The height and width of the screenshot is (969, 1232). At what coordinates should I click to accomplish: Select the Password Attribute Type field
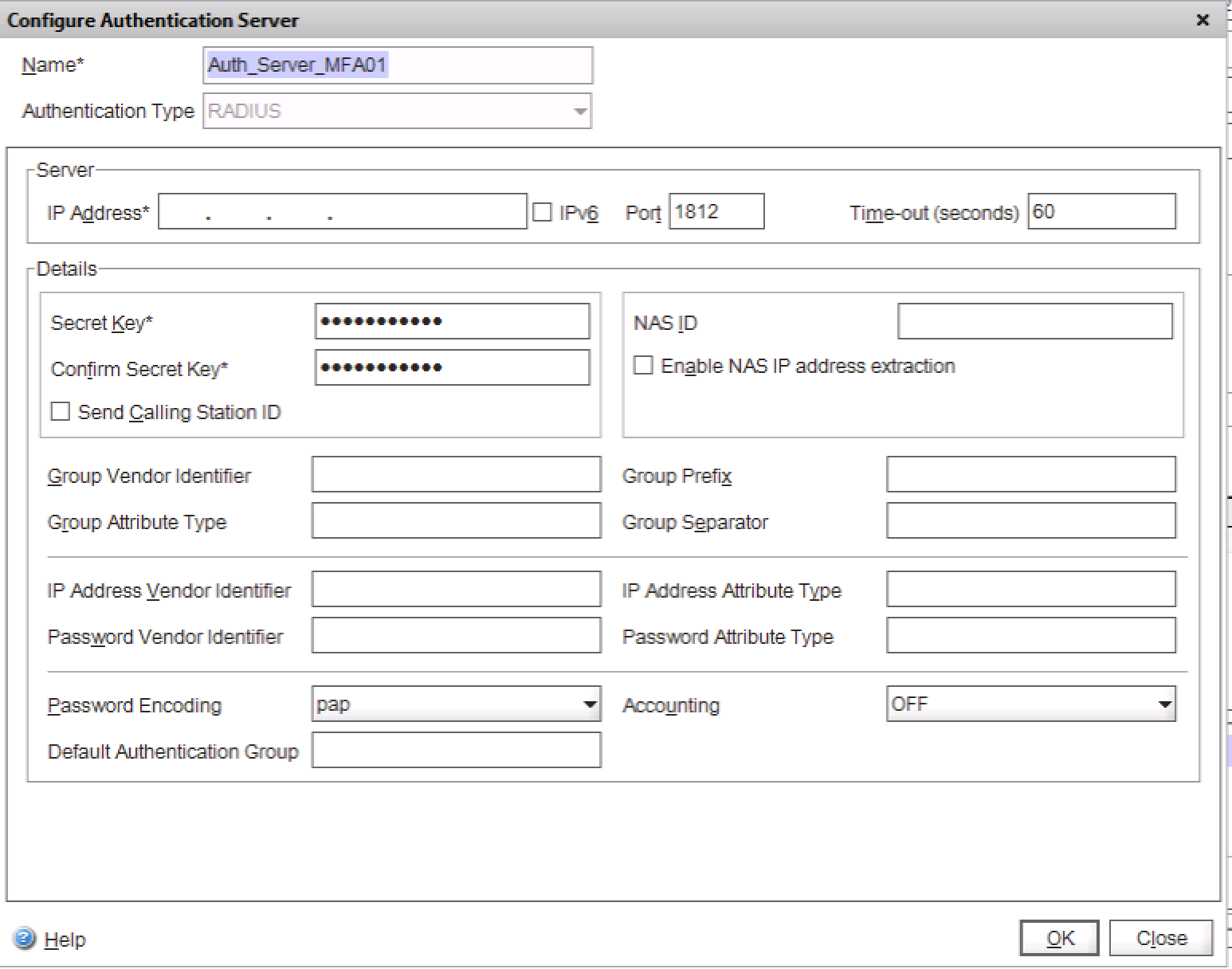[x=1030, y=635]
